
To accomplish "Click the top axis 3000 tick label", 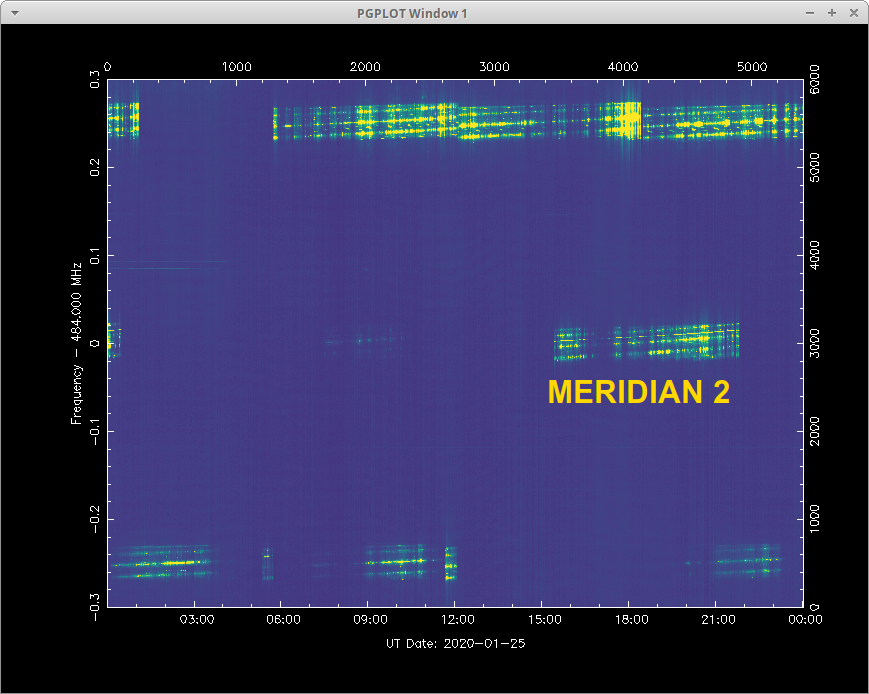I will click(x=494, y=67).
